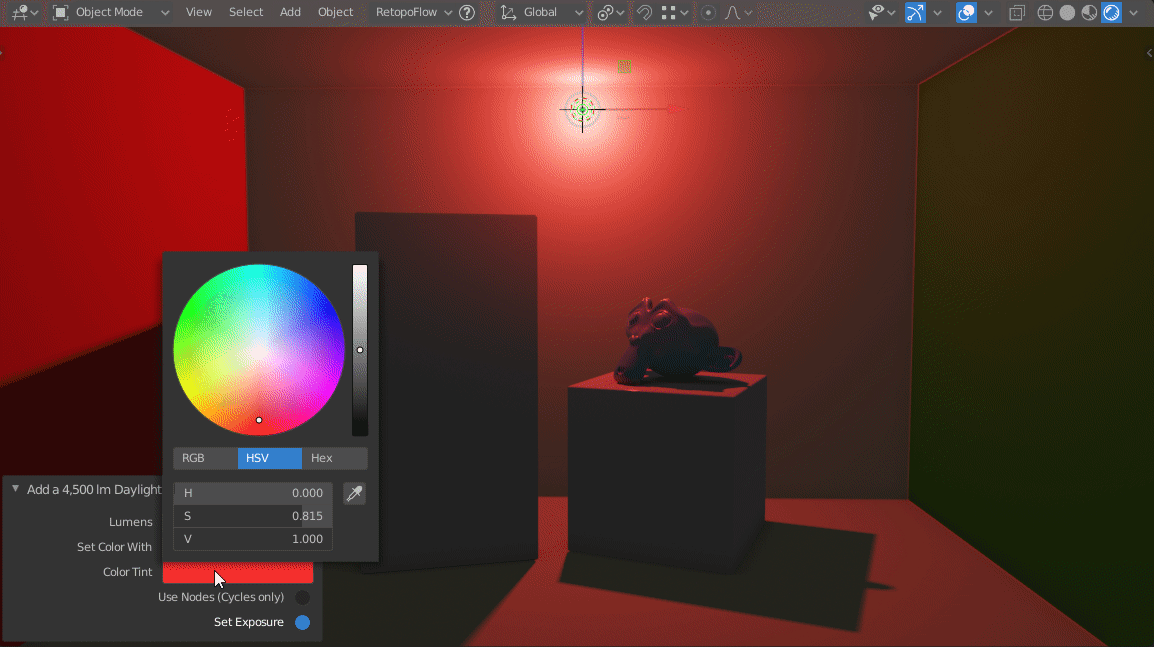Click the snap-to increment grid icon
1154x647 pixels.
pos(668,13)
